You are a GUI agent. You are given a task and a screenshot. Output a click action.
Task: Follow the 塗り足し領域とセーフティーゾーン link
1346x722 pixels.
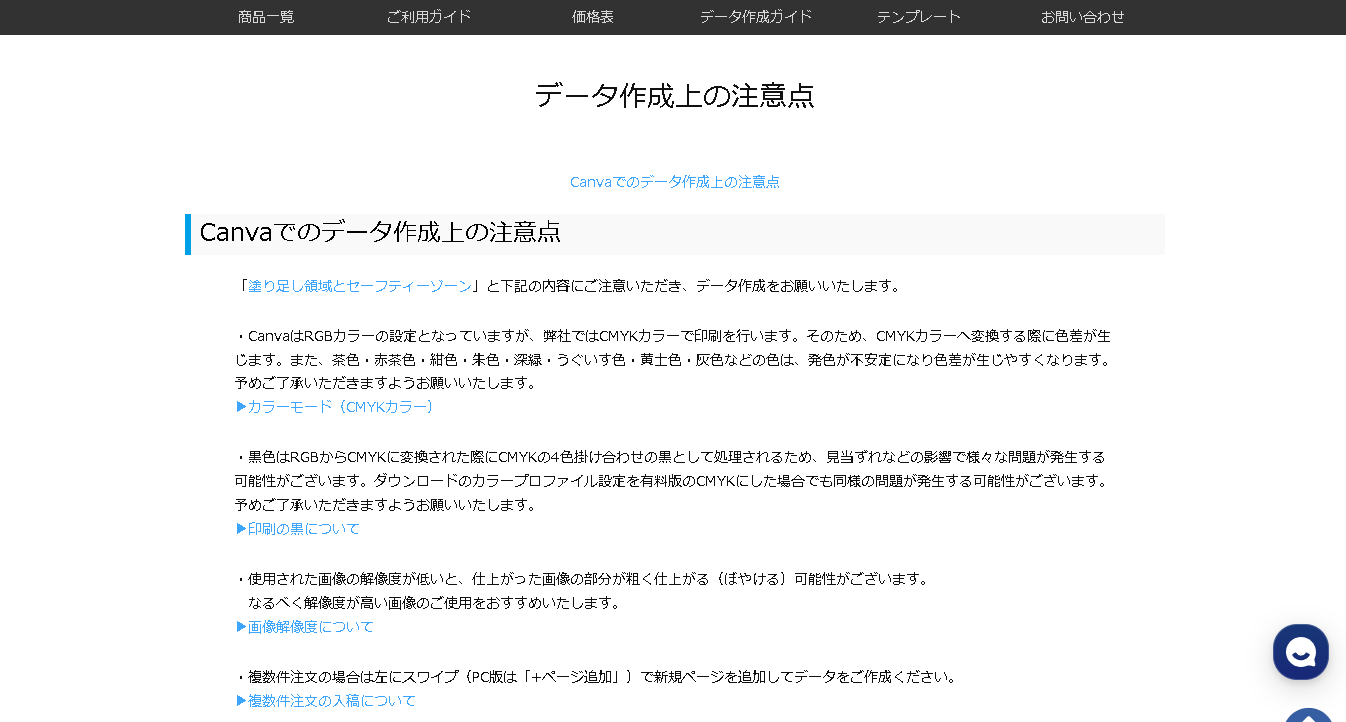[x=360, y=286]
